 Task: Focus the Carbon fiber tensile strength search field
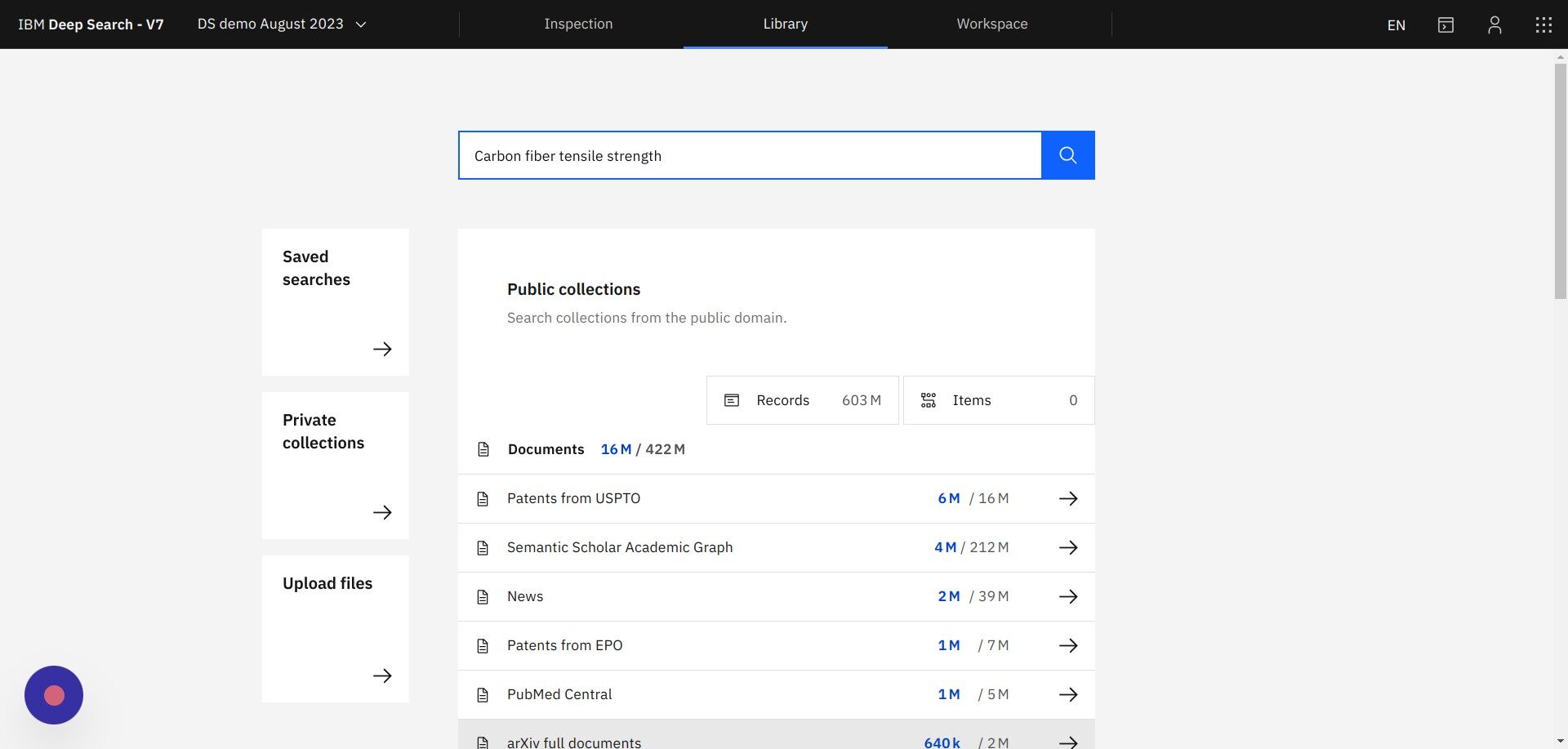click(x=750, y=155)
